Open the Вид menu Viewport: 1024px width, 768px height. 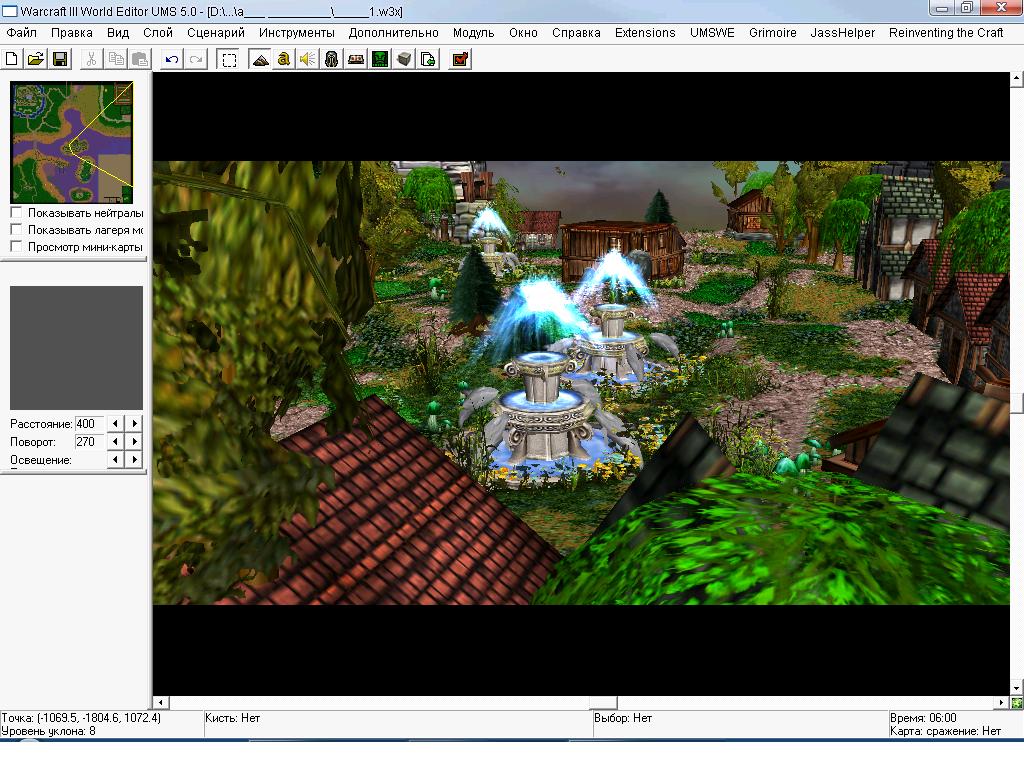pyautogui.click(x=118, y=33)
